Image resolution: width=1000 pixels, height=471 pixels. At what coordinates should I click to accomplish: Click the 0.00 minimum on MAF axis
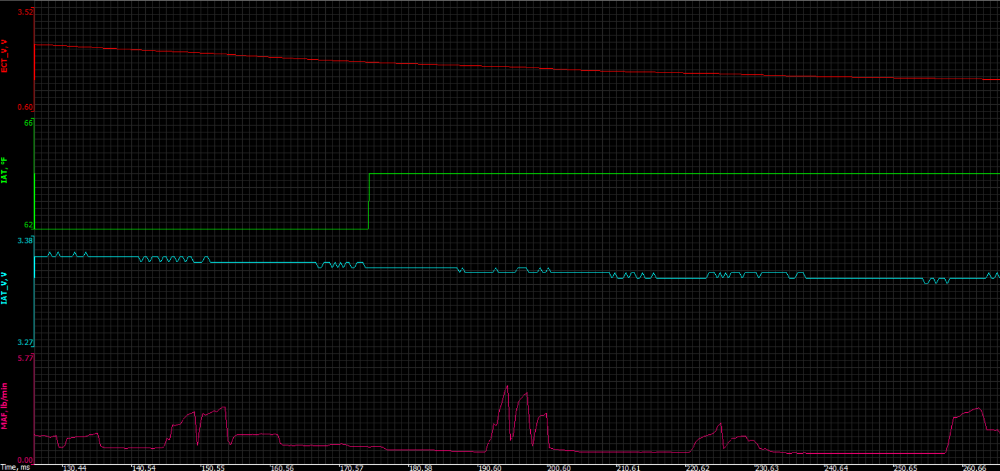coord(26,459)
